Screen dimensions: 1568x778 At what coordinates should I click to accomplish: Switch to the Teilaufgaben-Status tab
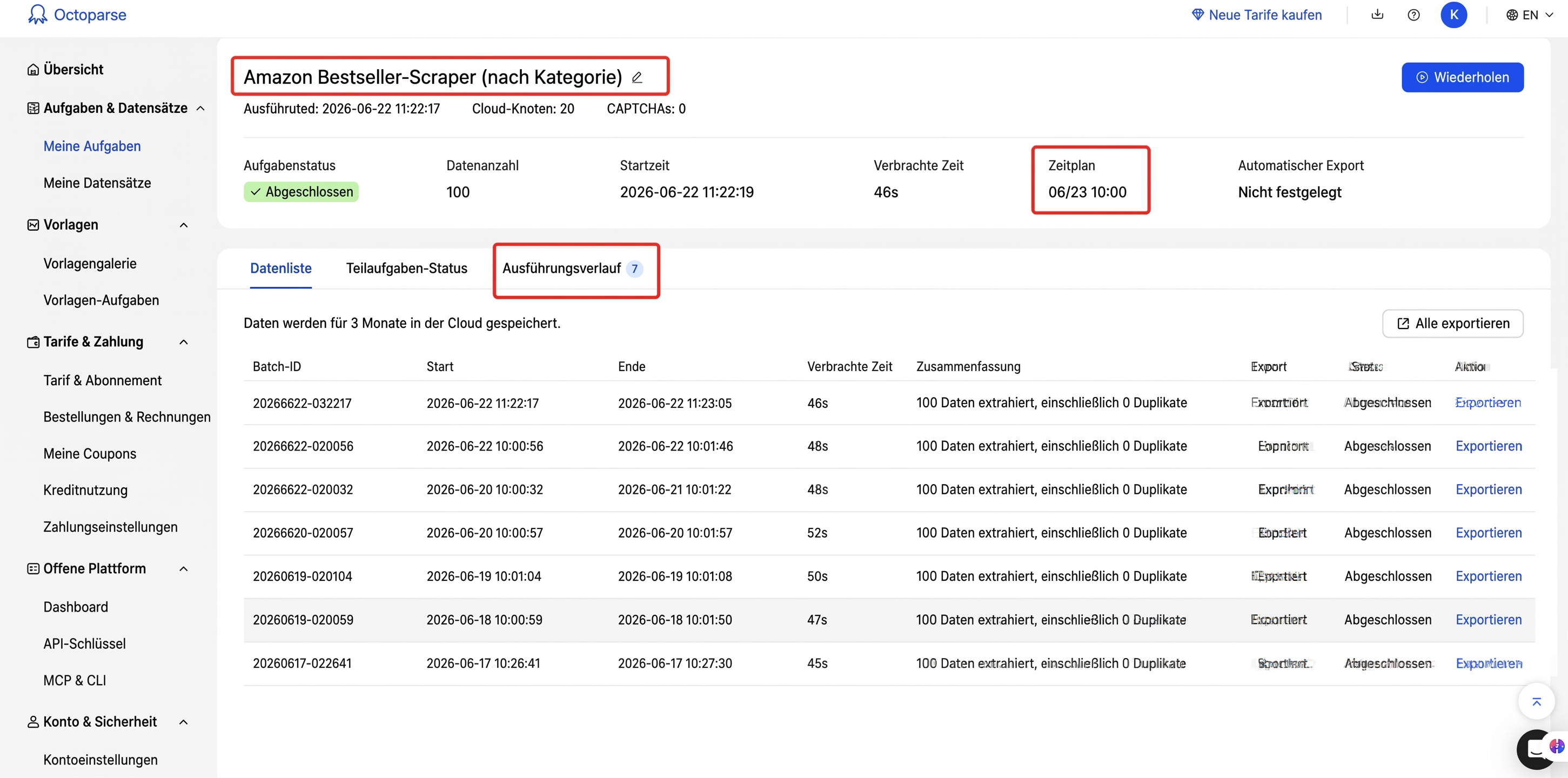coord(407,268)
